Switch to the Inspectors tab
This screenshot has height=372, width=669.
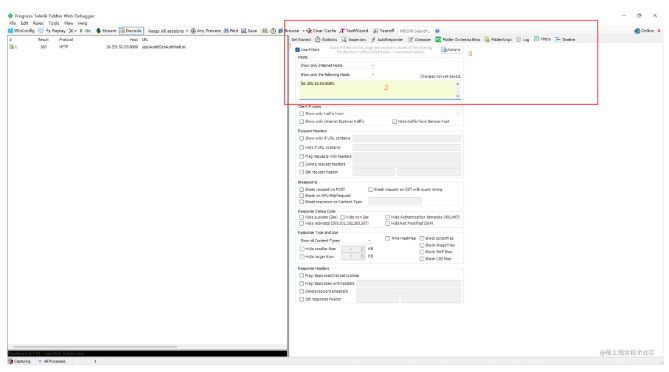click(x=354, y=39)
